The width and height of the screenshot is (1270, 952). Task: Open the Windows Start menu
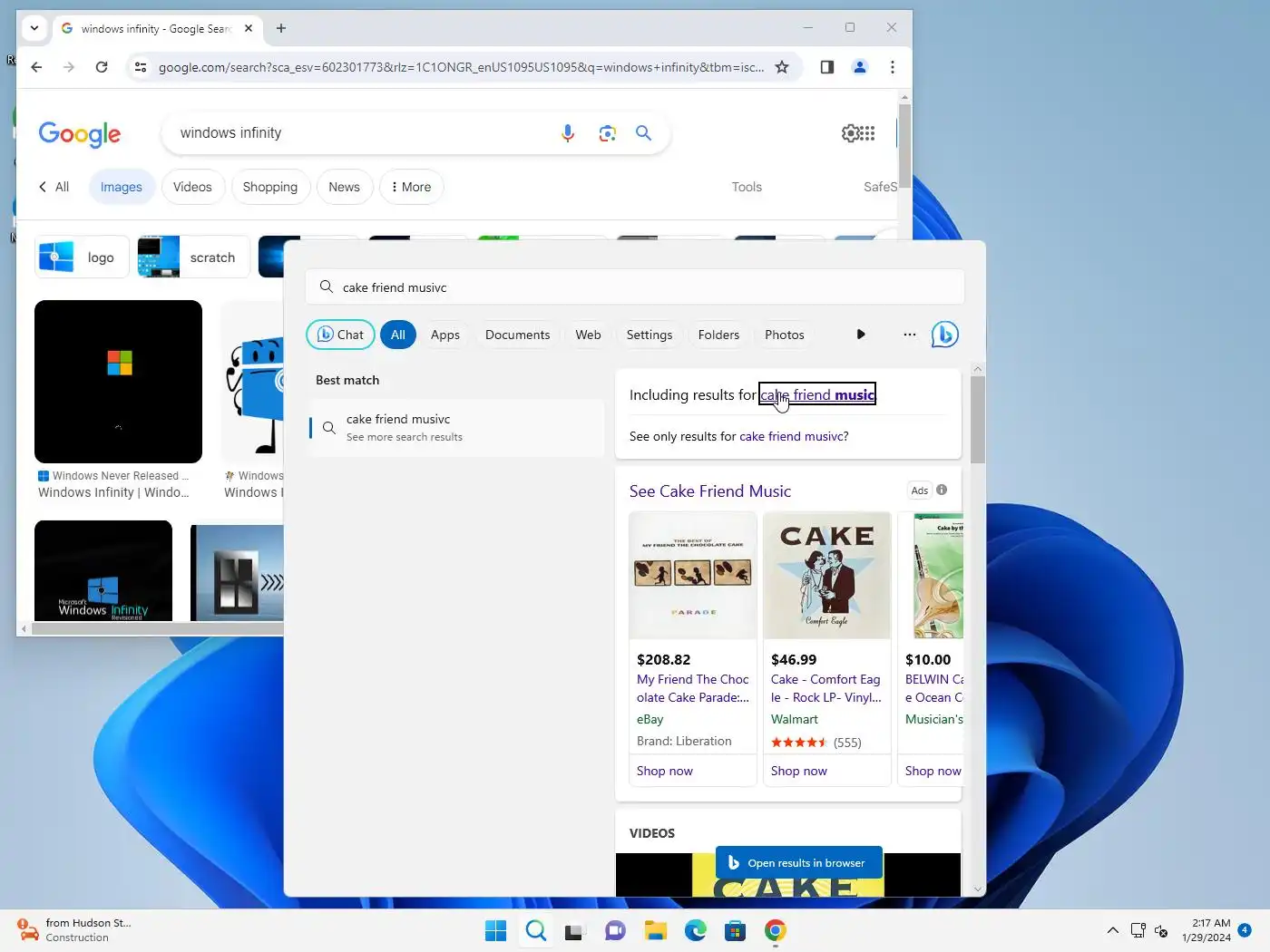point(495,930)
